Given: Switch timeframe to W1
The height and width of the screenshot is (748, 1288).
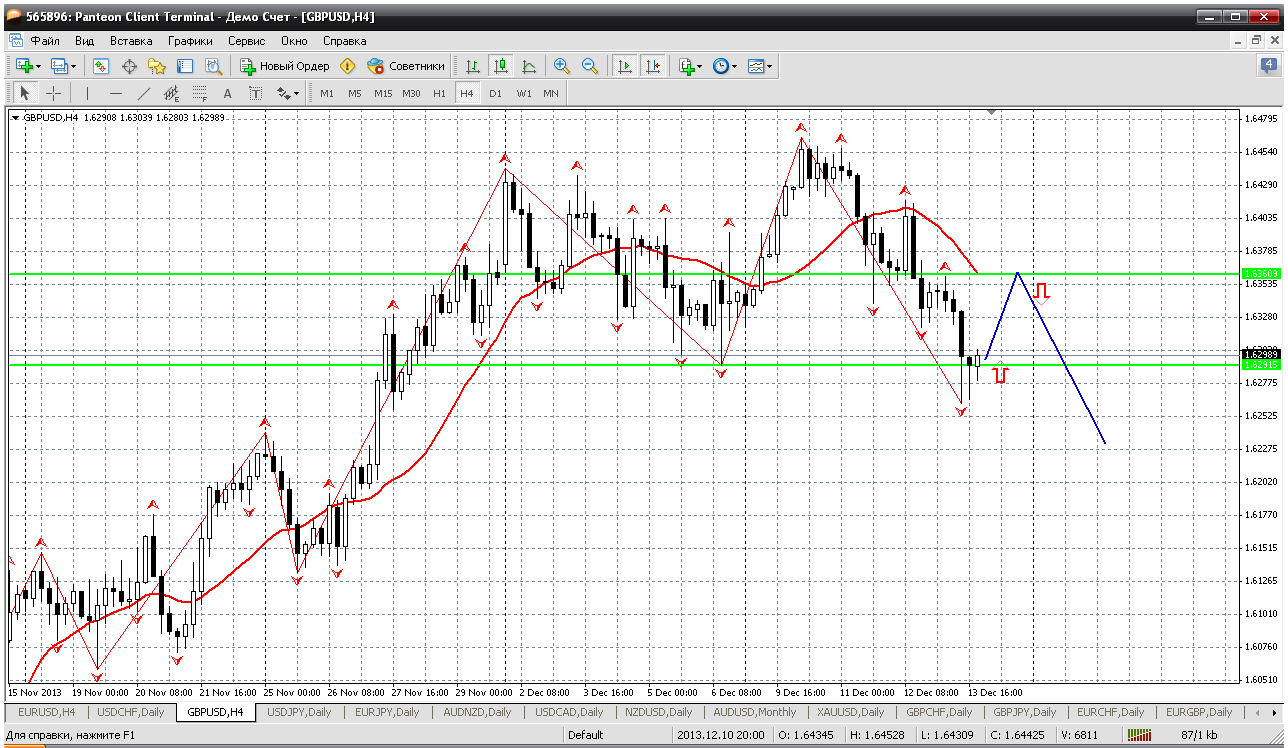Looking at the screenshot, I should [524, 93].
